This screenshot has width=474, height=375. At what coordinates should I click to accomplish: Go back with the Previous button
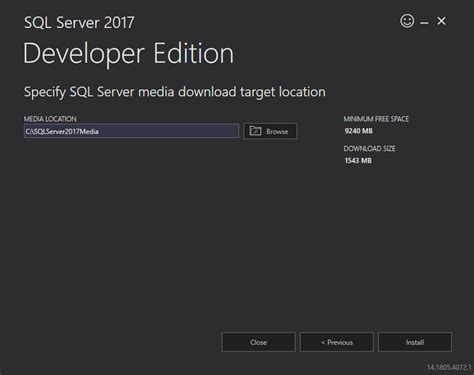[337, 342]
